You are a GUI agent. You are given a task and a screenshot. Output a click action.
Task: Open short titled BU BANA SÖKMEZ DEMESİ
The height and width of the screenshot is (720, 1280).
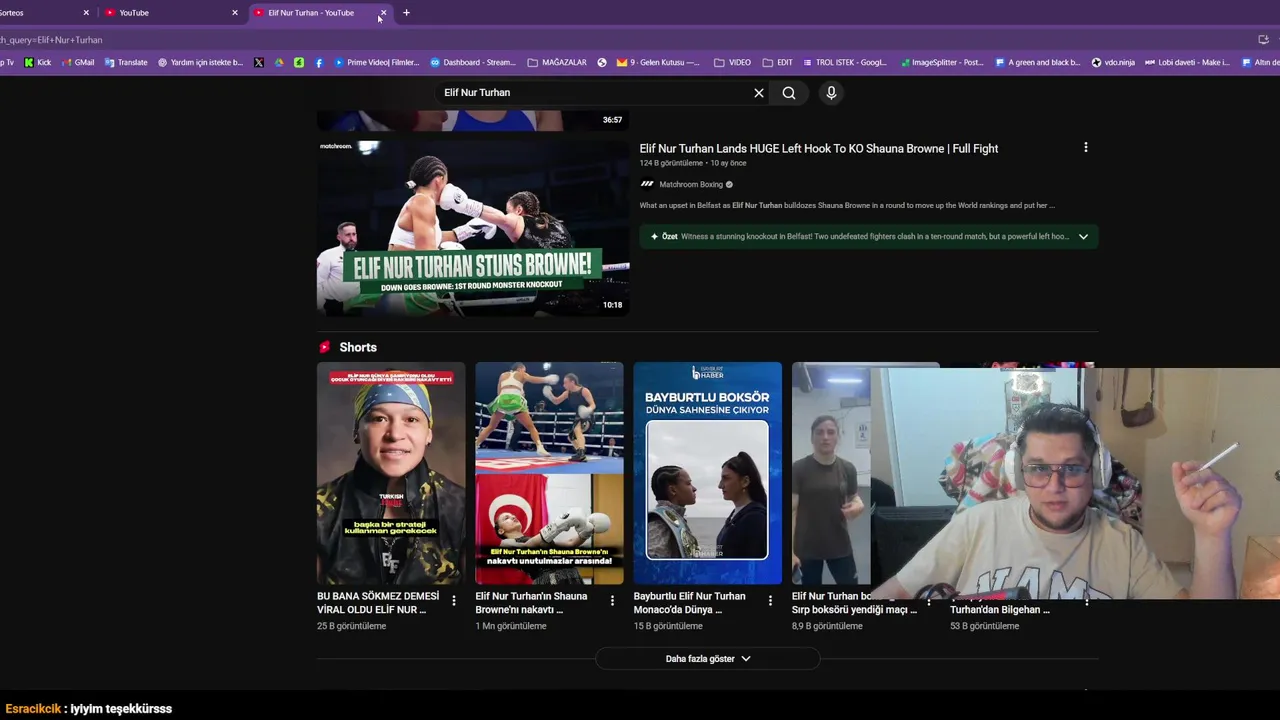[x=378, y=602]
